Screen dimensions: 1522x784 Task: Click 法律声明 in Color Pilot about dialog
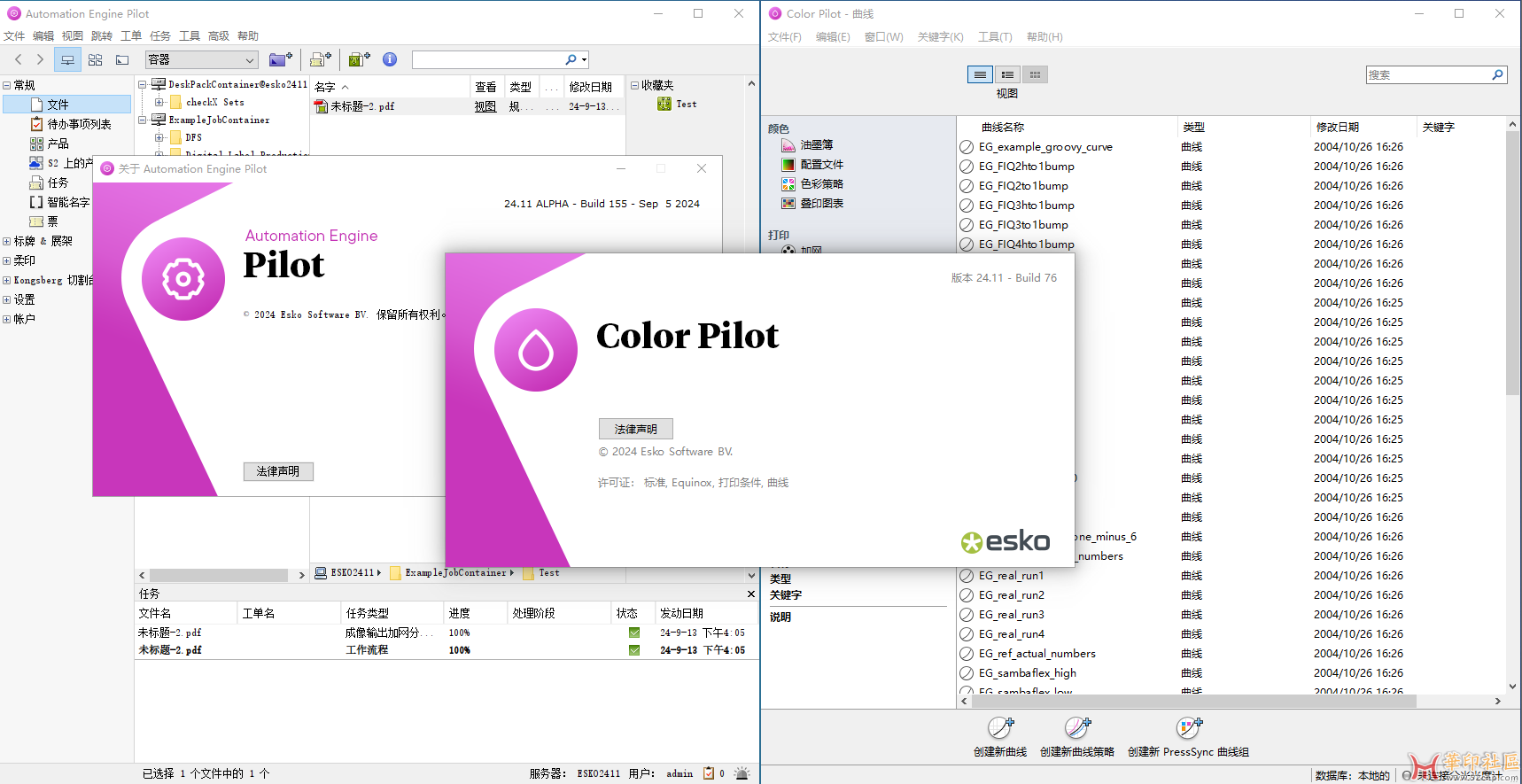(636, 429)
